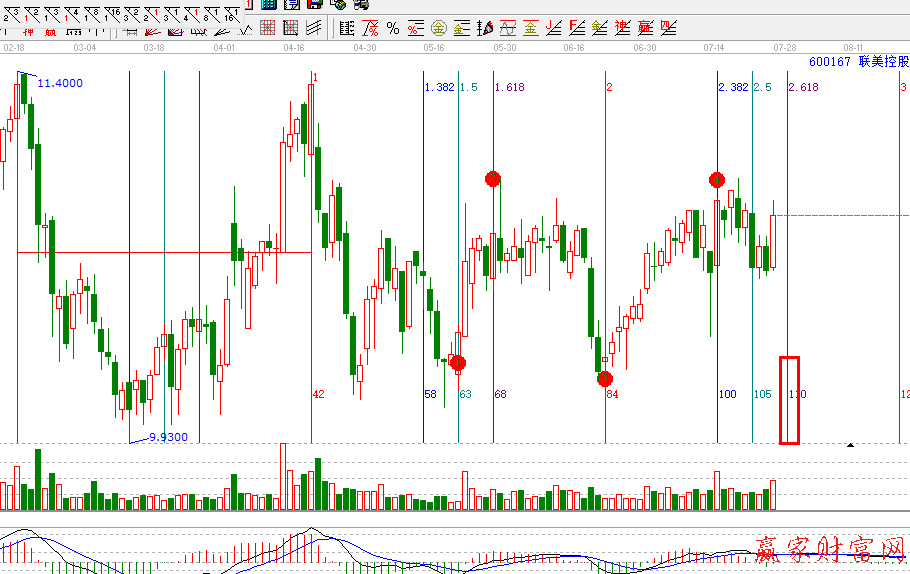The height and width of the screenshot is (574, 910).
Task: Activate the 赢 fan-line tool
Action: (644, 28)
